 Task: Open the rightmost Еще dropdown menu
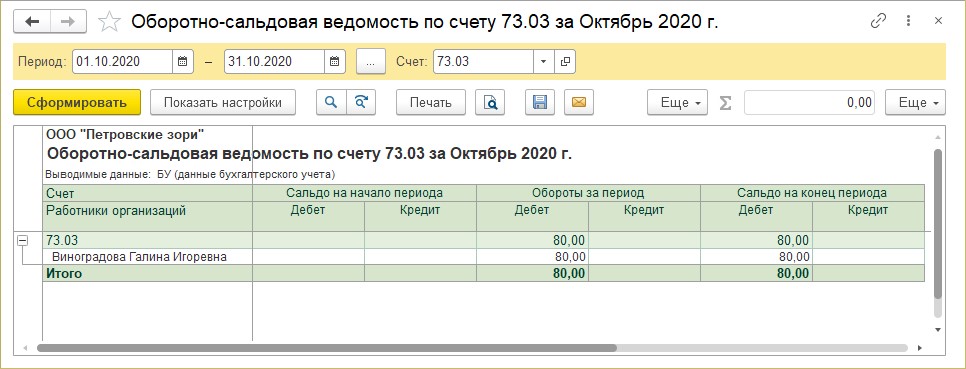click(x=915, y=102)
